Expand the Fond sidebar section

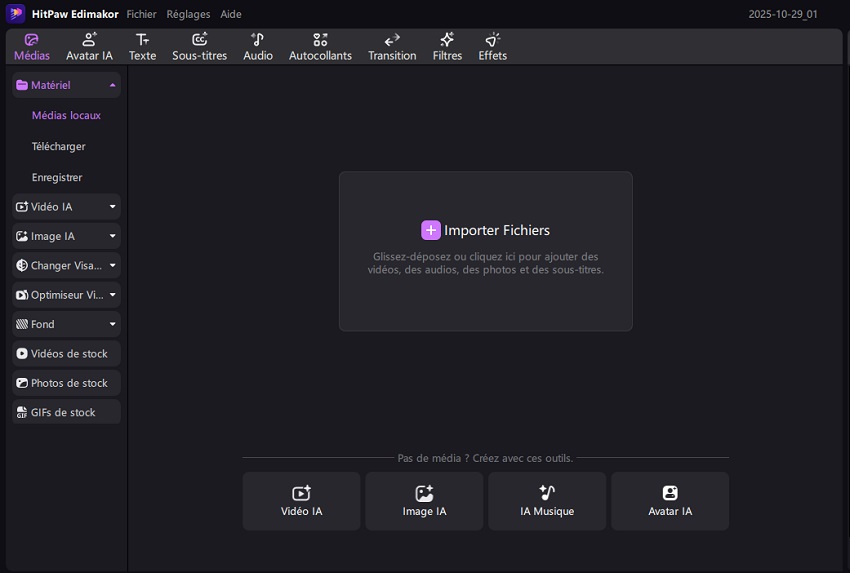point(112,325)
